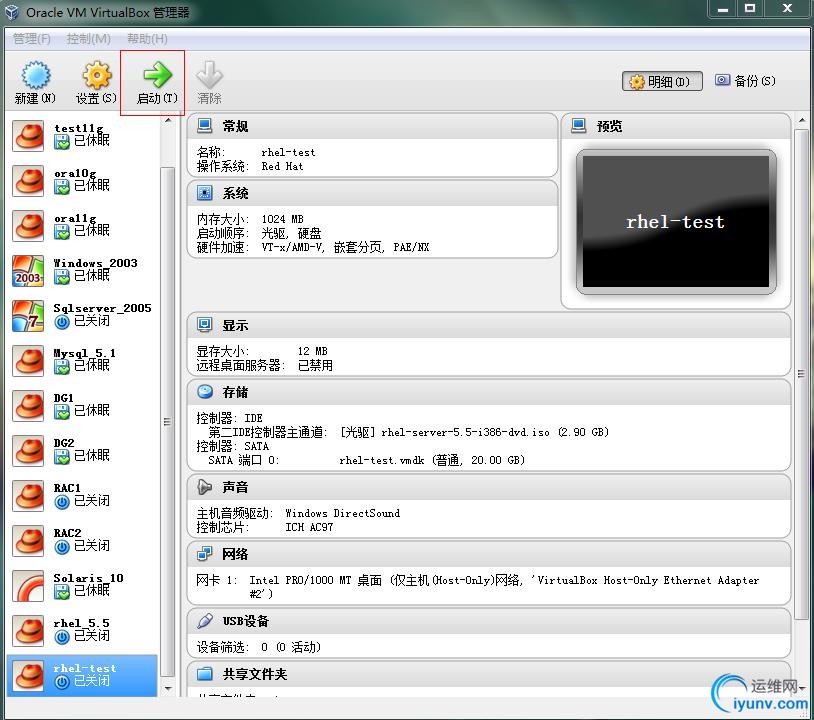Select the DG2 virtual machine icon
The image size is (814, 720).
29,451
